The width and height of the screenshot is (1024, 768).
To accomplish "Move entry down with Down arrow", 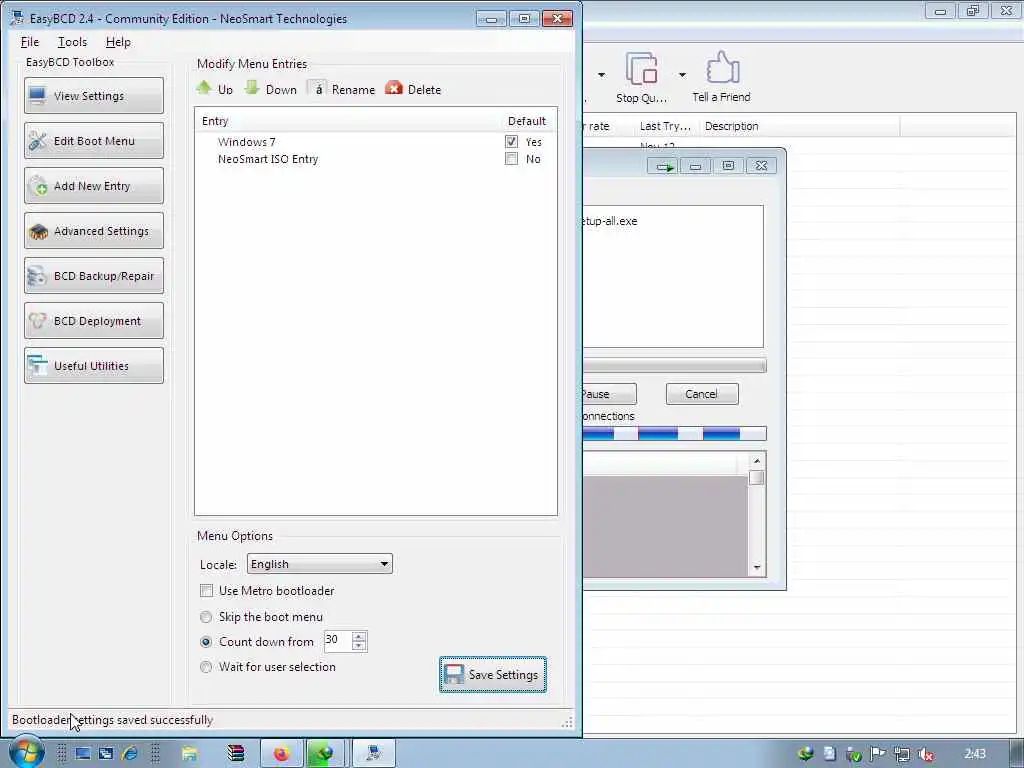I will pos(252,88).
